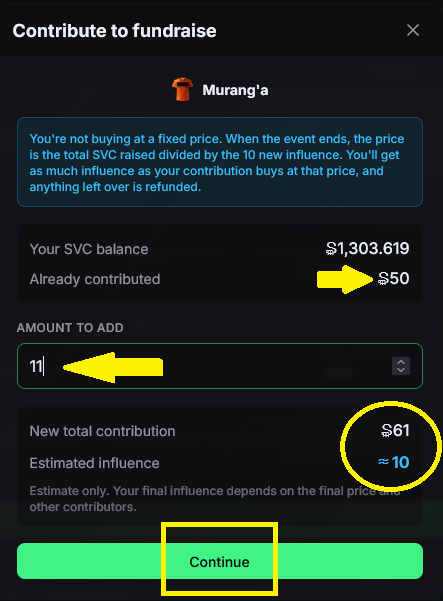Image resolution: width=443 pixels, height=601 pixels.
Task: Focus the amount to add input field
Action: [220, 366]
